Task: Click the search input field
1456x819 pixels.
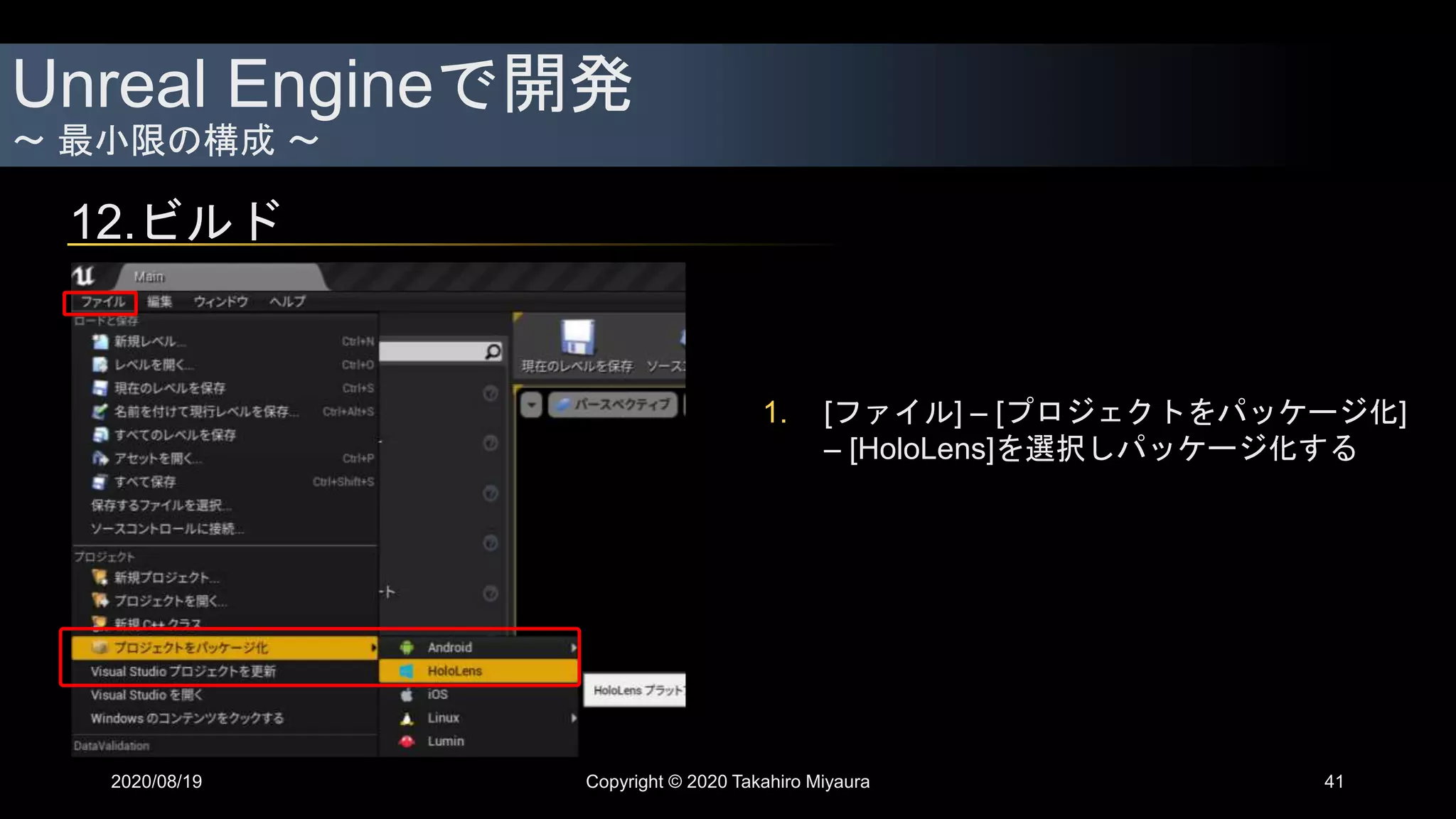Action: 441,351
